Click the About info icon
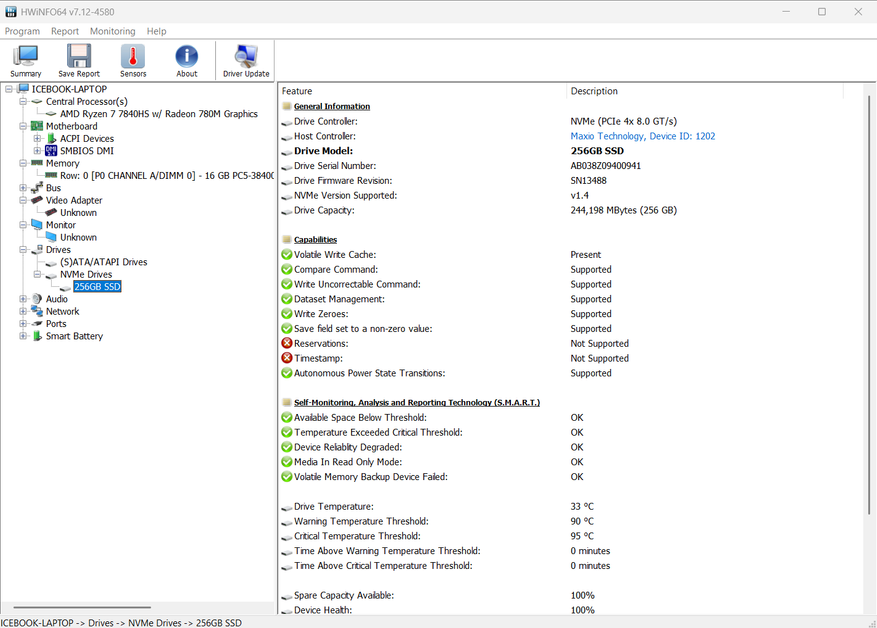Screen dimensions: 877x628 tap(186, 56)
